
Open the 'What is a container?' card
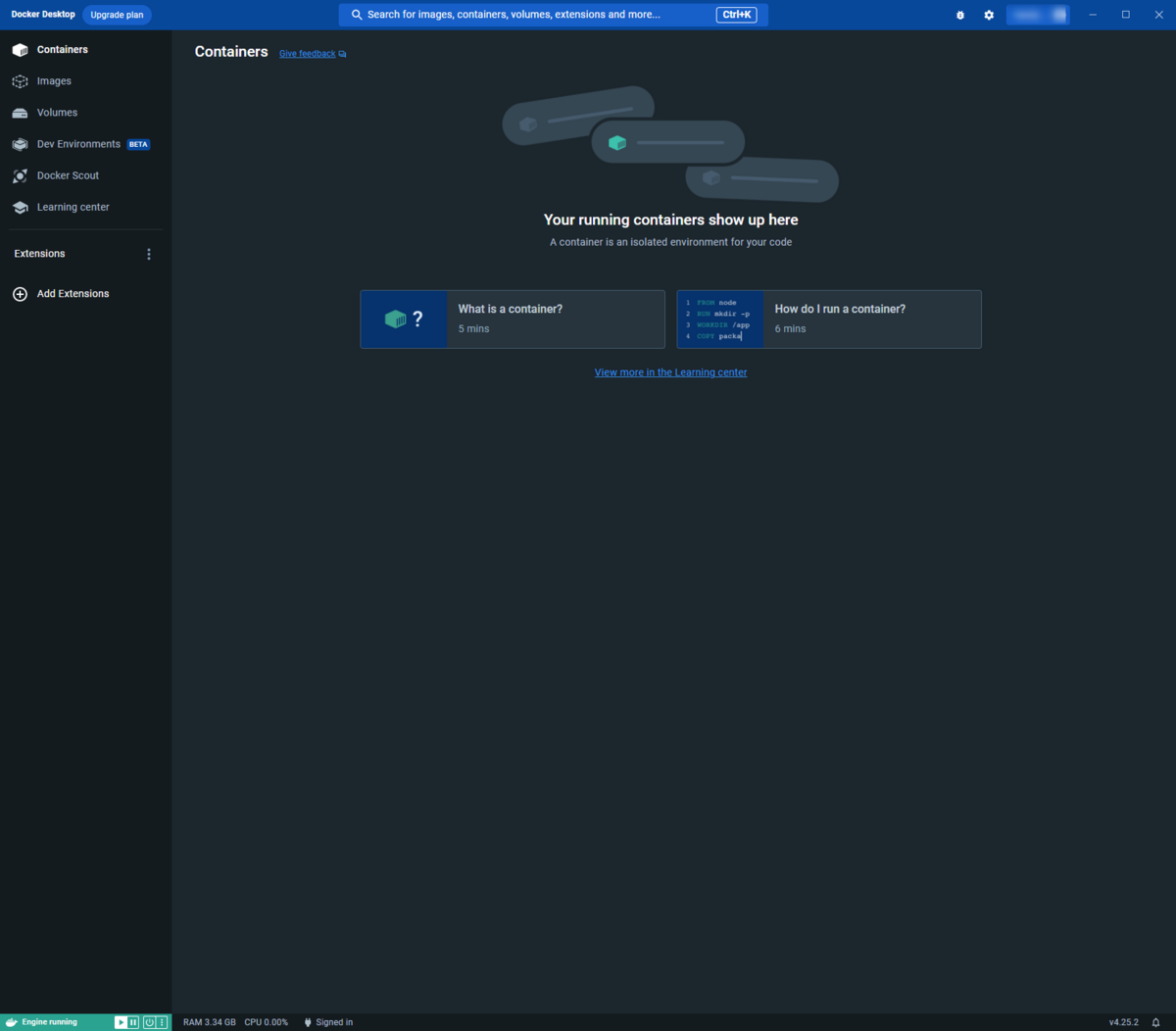pyautogui.click(x=513, y=319)
